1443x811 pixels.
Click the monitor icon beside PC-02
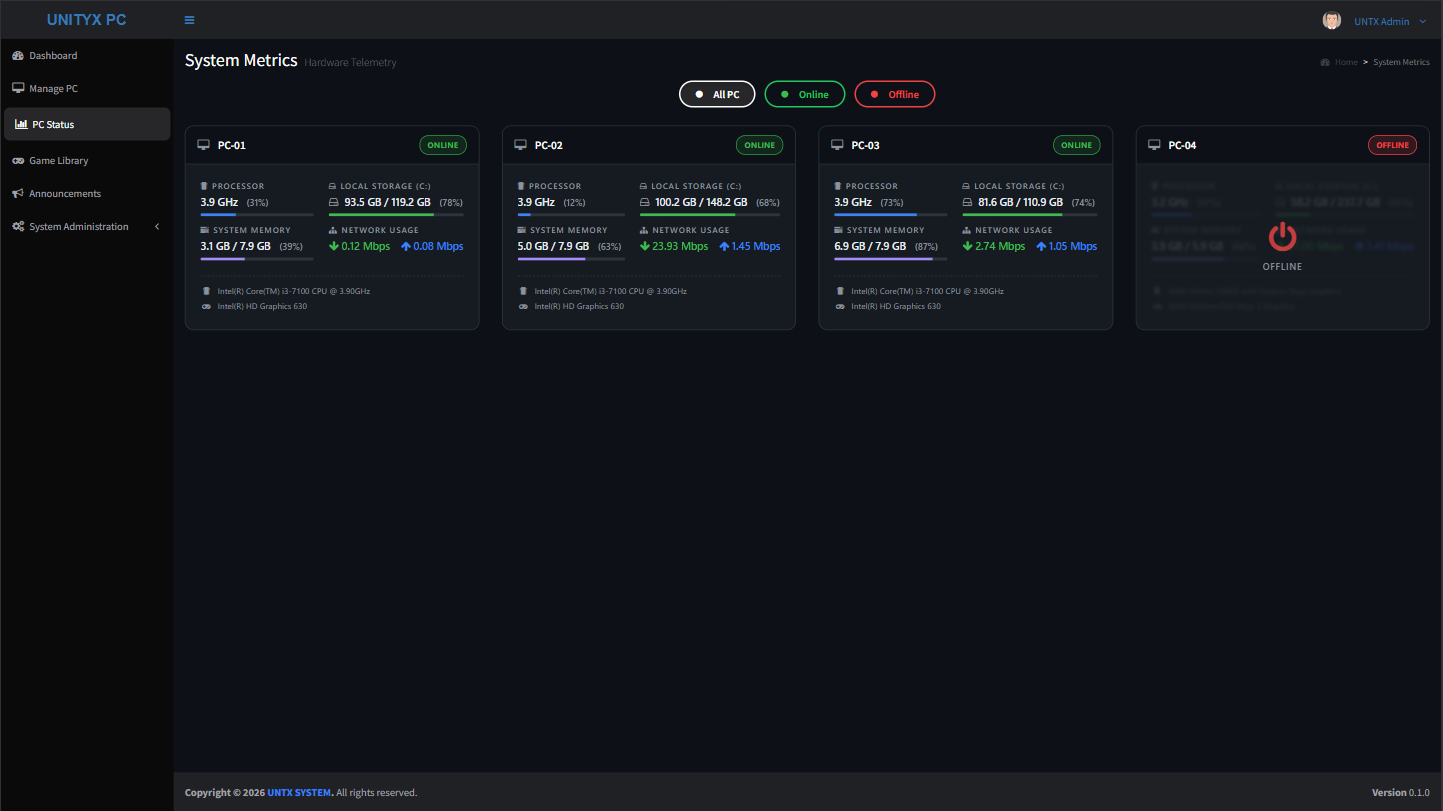tap(520, 145)
